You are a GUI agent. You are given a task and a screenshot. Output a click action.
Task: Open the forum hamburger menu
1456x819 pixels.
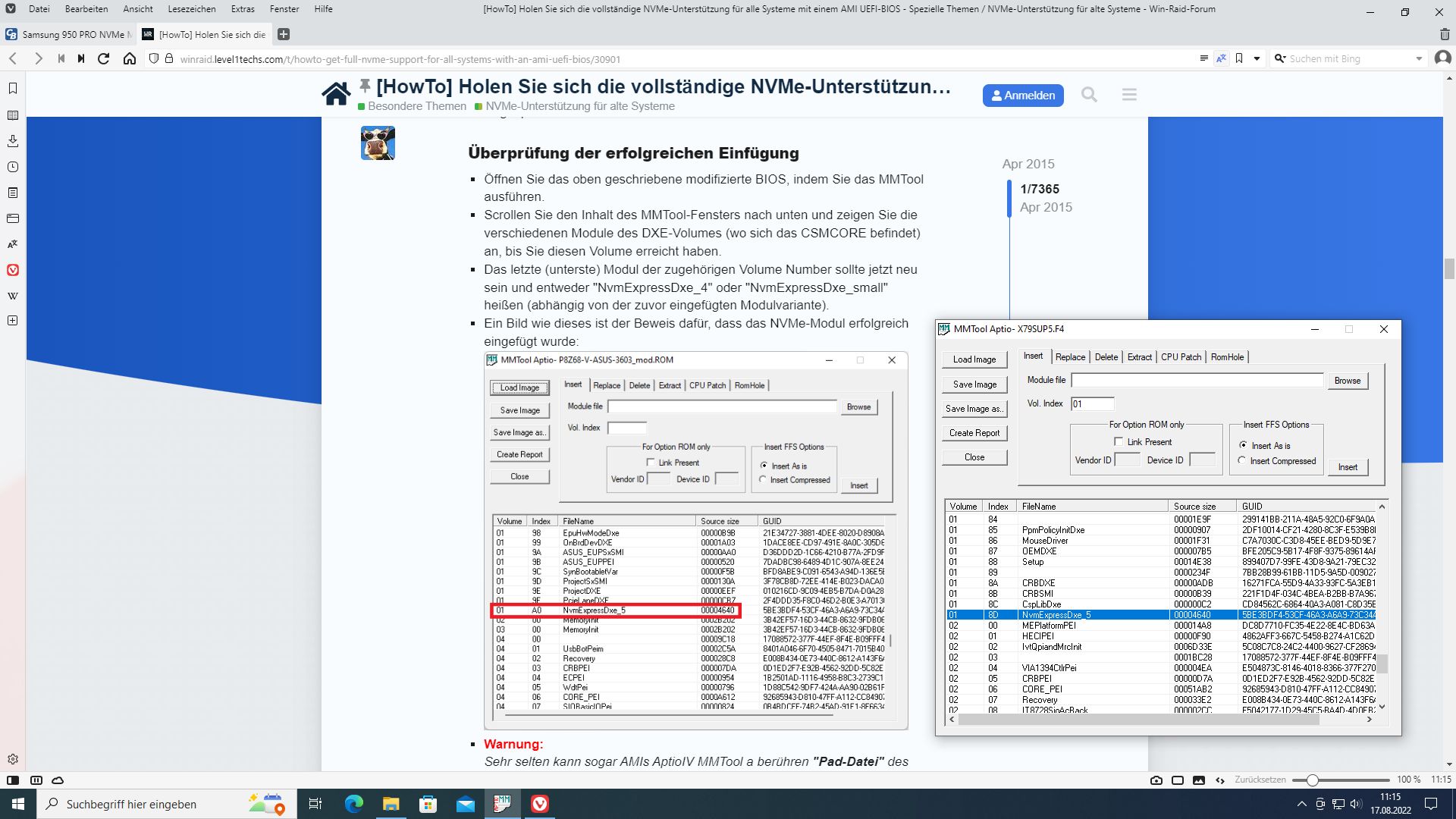pos(1129,95)
